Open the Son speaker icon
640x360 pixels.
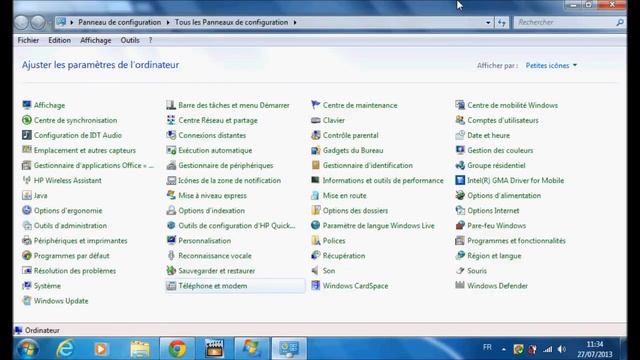[x=316, y=271]
